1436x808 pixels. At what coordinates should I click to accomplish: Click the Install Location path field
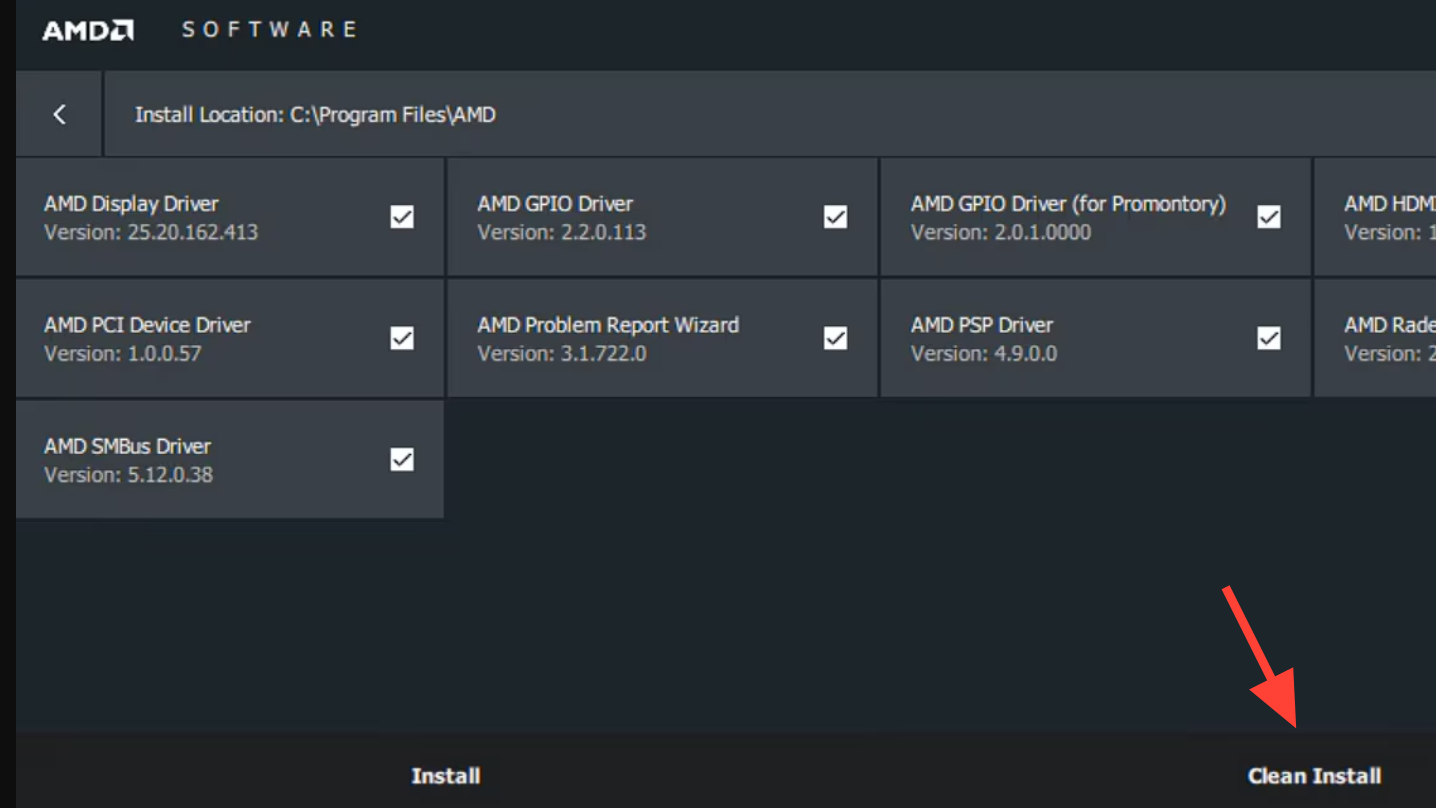(770, 114)
